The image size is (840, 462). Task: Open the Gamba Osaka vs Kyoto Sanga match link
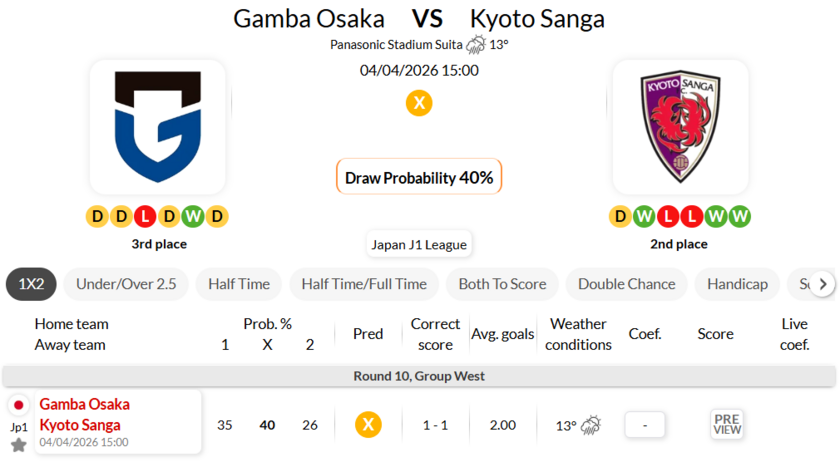click(85, 414)
